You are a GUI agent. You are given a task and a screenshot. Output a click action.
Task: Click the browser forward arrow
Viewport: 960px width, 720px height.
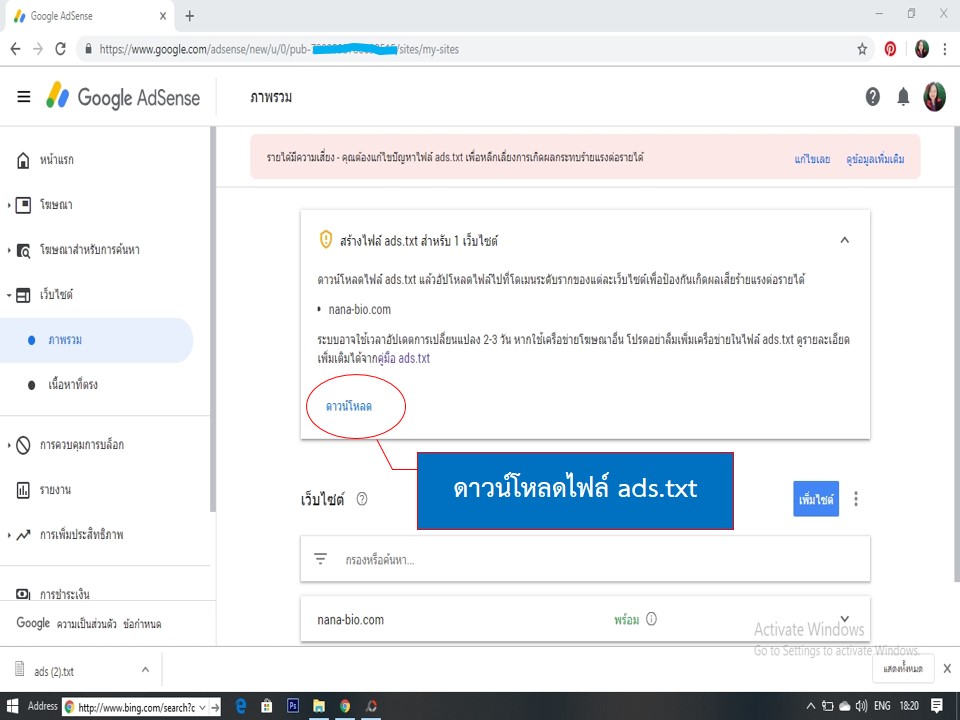coord(38,49)
